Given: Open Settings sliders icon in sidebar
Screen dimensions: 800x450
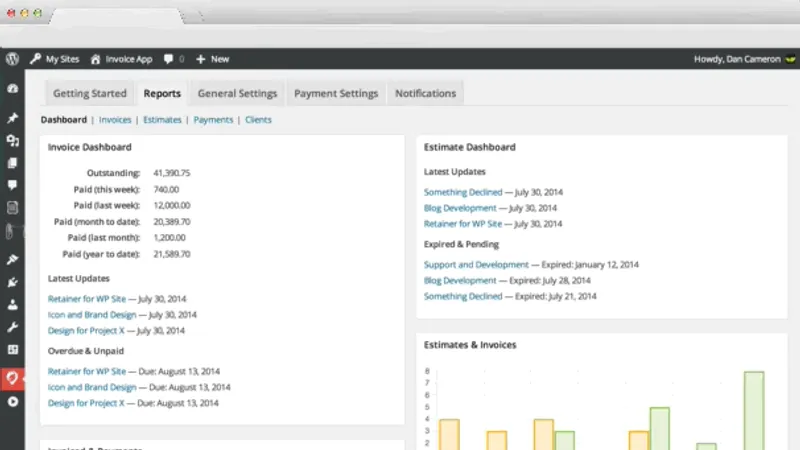Looking at the screenshot, I should tap(12, 349).
